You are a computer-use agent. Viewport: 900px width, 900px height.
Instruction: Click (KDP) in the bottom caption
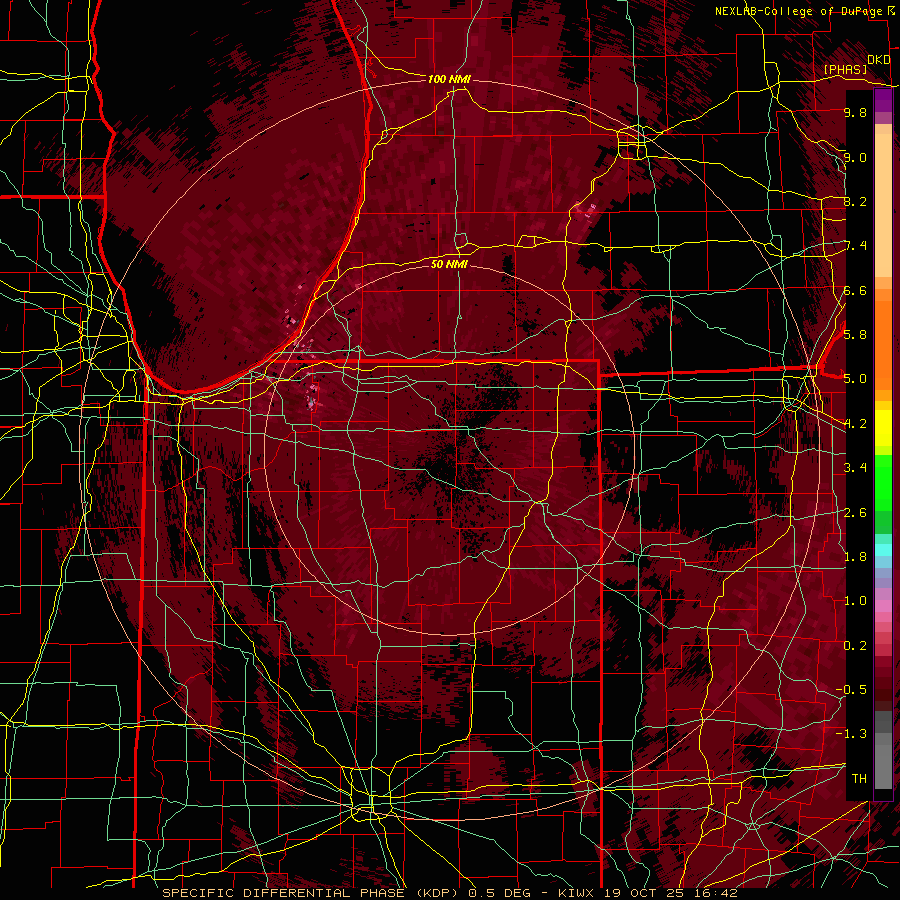(437, 893)
